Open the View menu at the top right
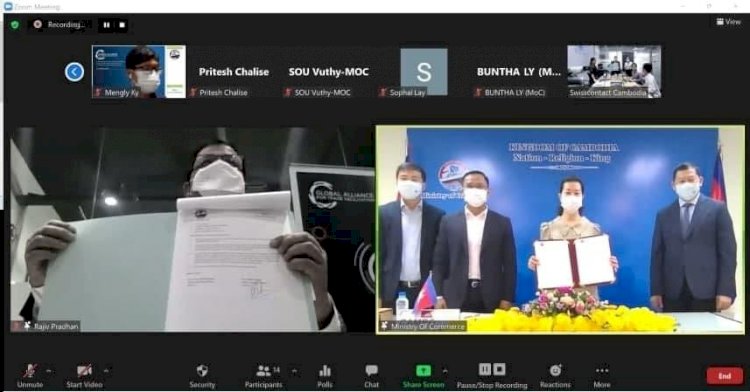This screenshot has width=750, height=392. pyautogui.click(x=728, y=22)
